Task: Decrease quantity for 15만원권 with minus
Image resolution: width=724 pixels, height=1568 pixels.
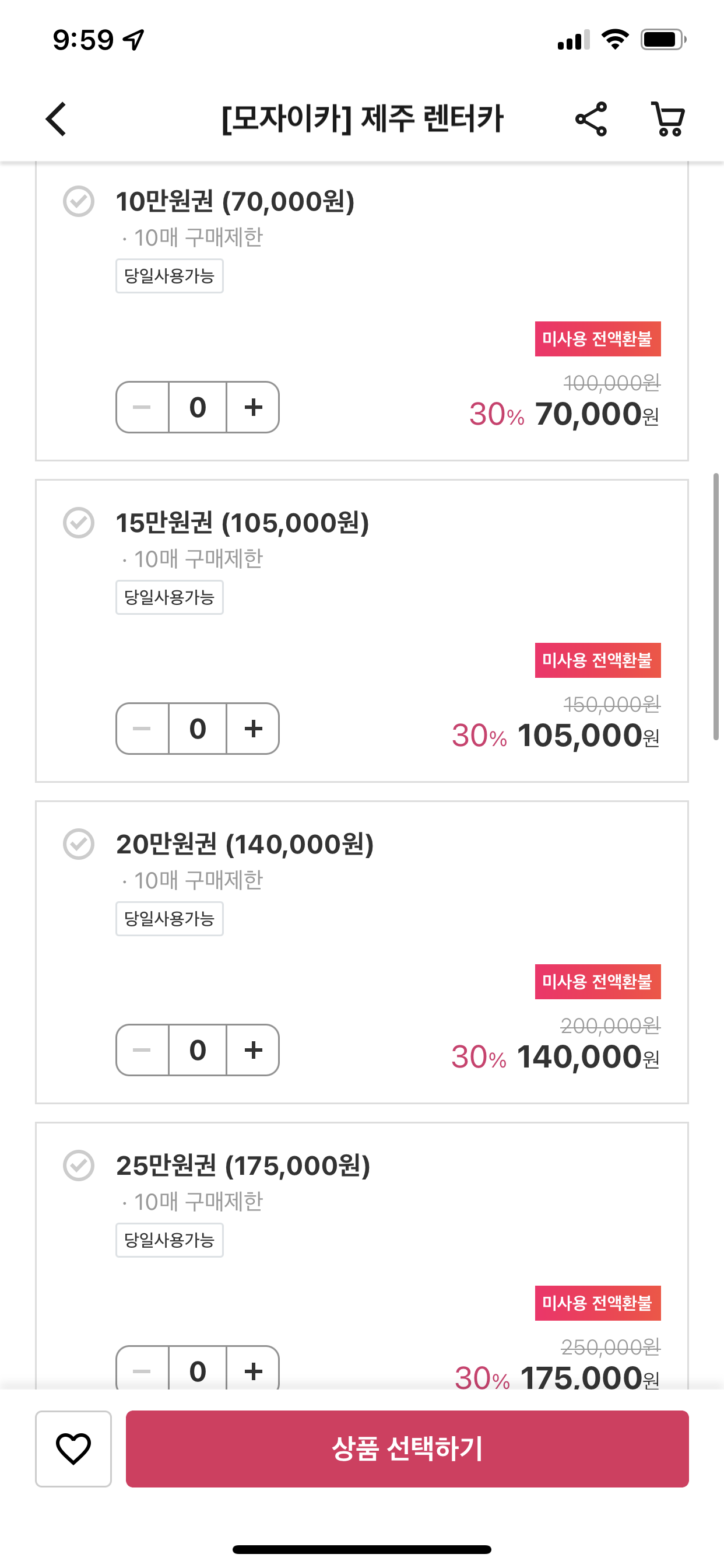Action: (x=142, y=729)
